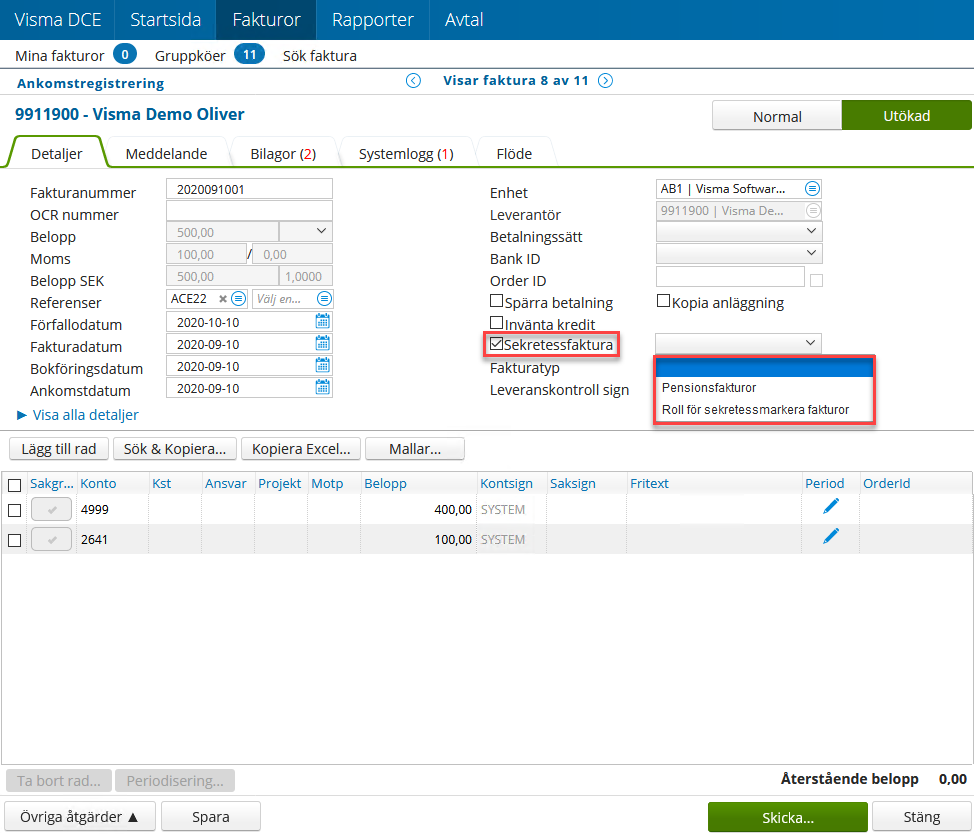Screen dimensions: 974x834
Task: Open calendar for Förfallodatum
Action: pyautogui.click(x=322, y=321)
